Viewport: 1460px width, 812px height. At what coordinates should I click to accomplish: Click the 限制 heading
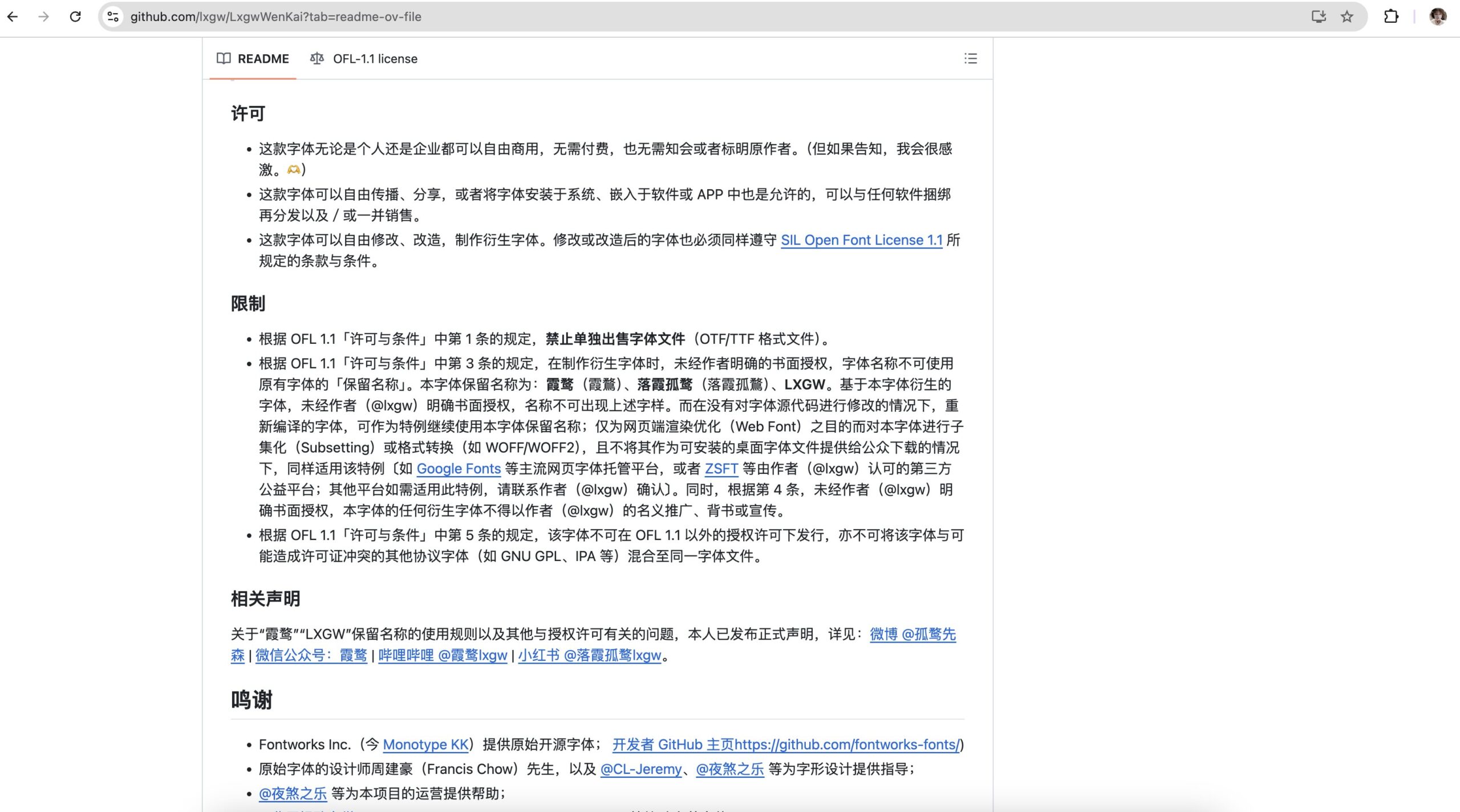coord(248,303)
